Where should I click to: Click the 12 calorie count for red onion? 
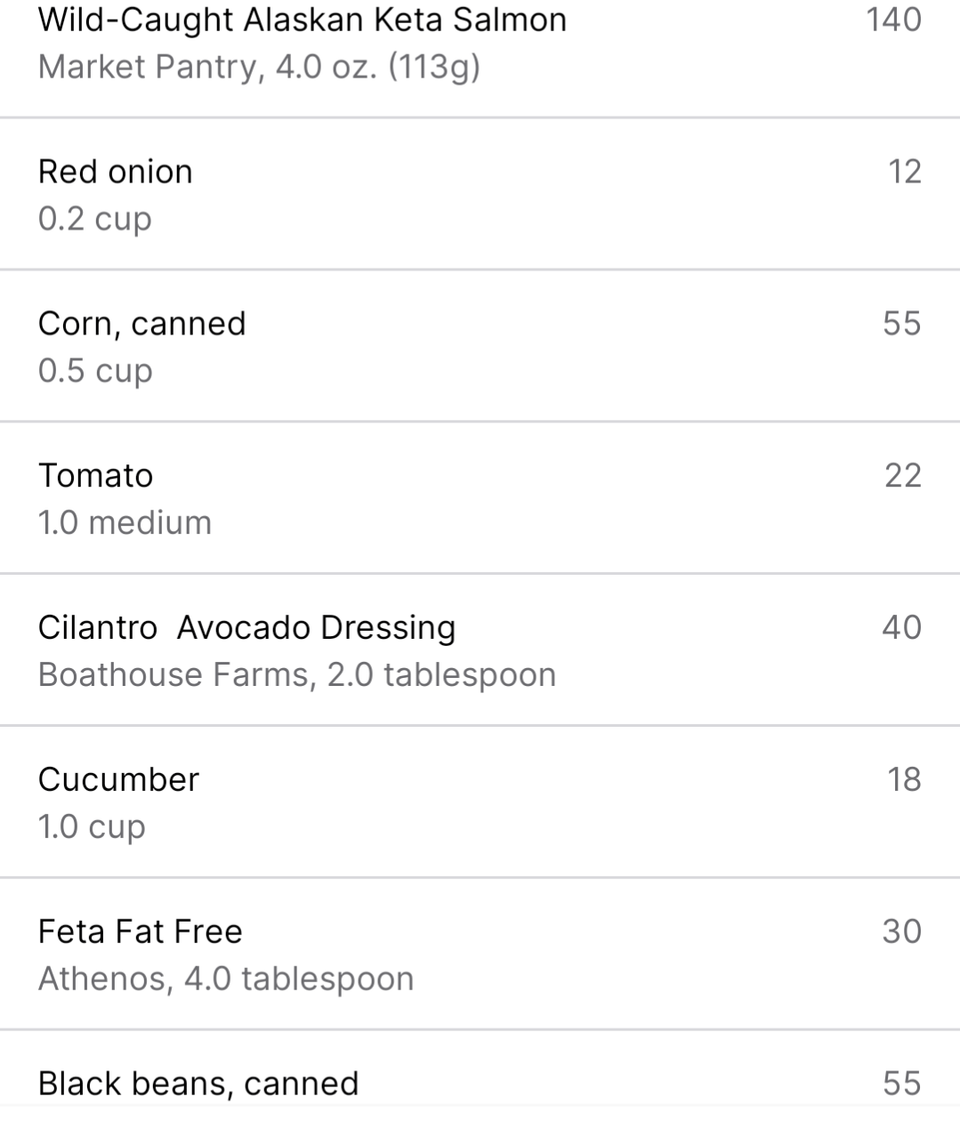pyautogui.click(x=905, y=172)
